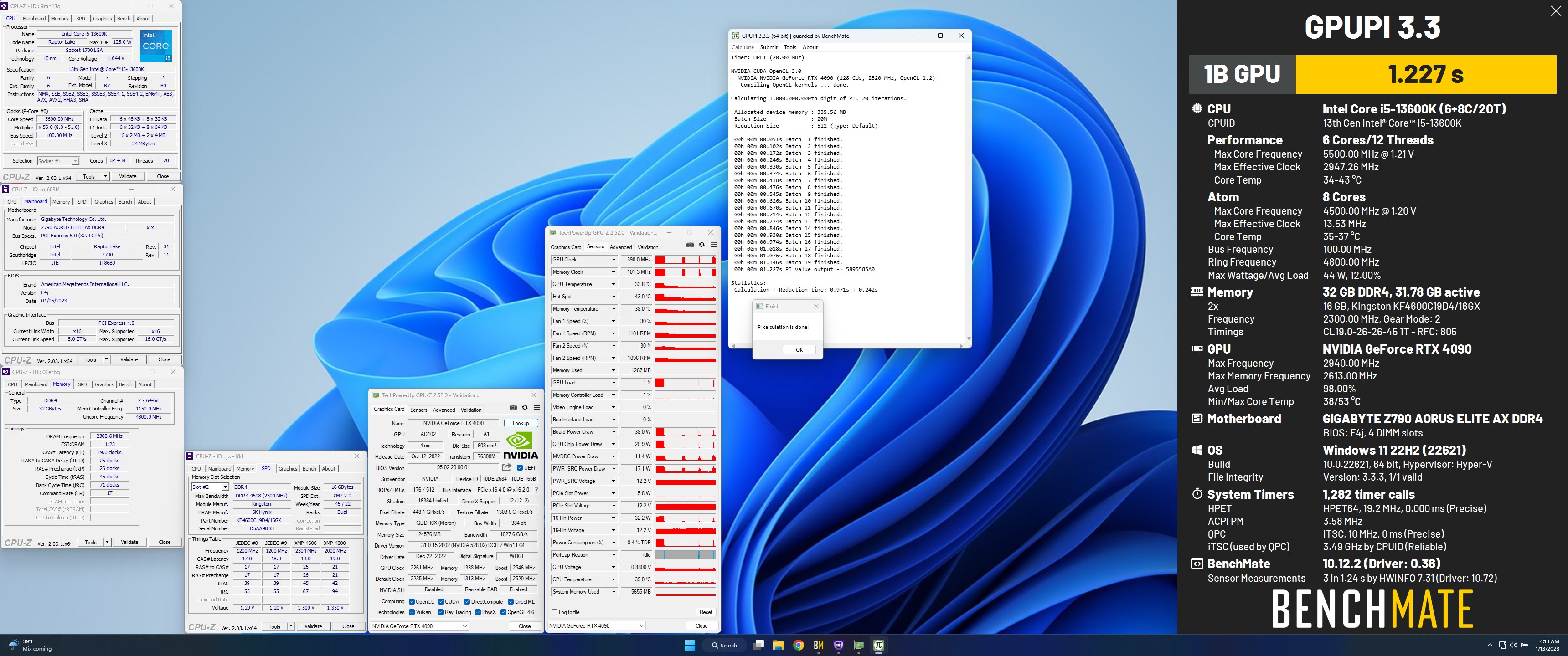Toggle the Vulkan checkbox
Image resolution: width=1568 pixels, height=656 pixels.
pos(412,612)
